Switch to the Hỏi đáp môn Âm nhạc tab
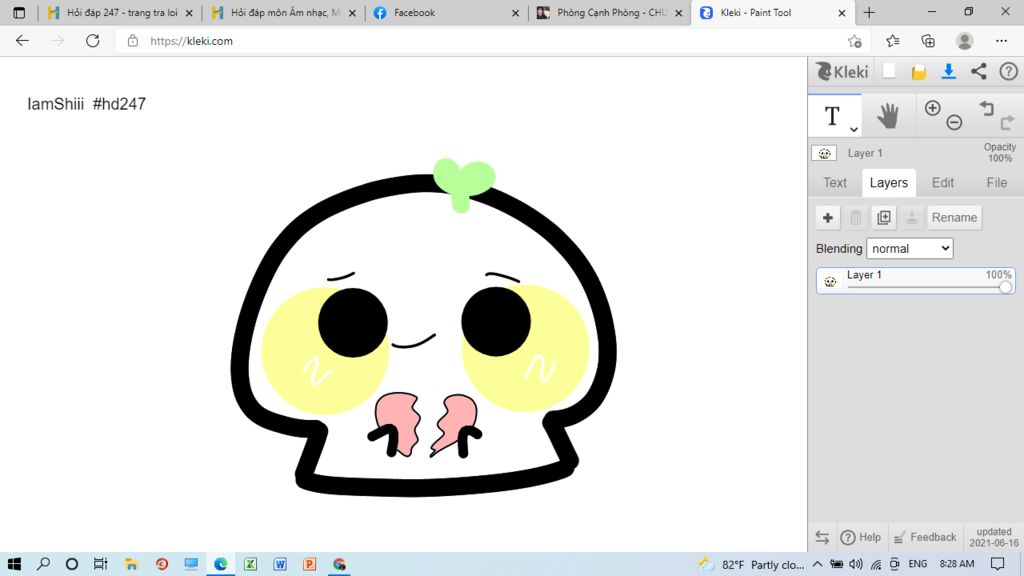This screenshot has height=576, width=1024. click(283, 12)
